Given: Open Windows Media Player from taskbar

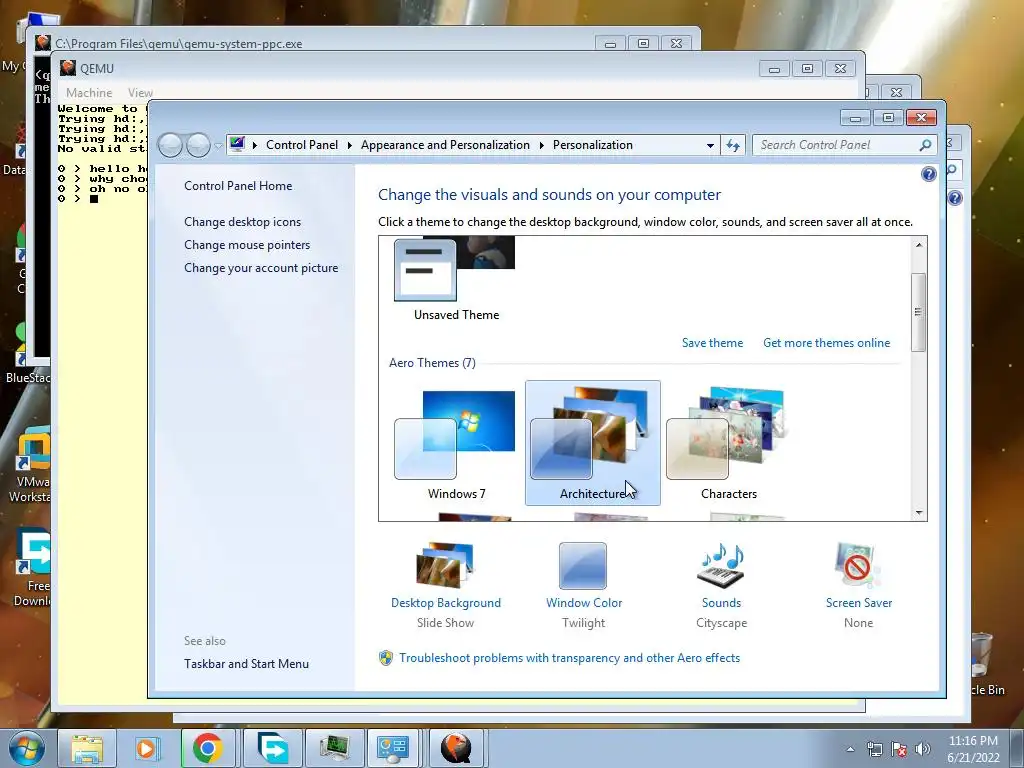Looking at the screenshot, I should 148,748.
